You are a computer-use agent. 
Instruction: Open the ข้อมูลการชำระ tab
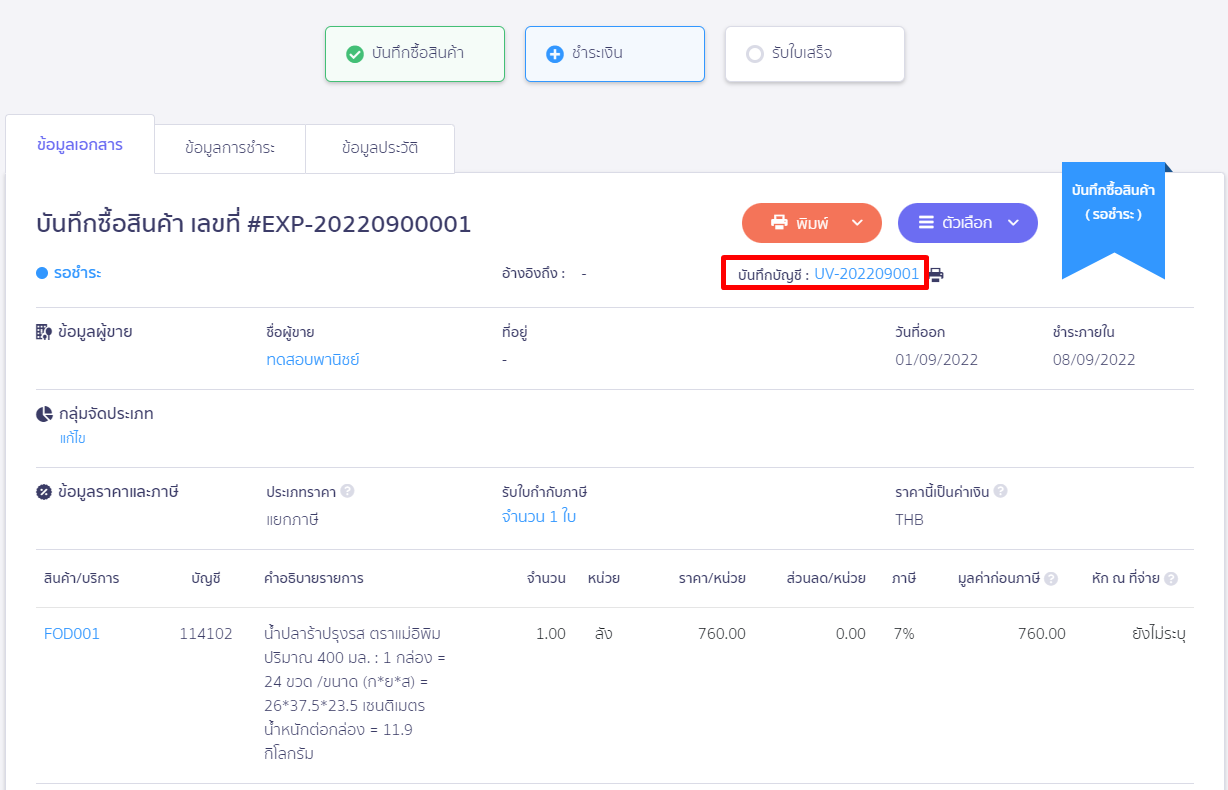(230, 148)
